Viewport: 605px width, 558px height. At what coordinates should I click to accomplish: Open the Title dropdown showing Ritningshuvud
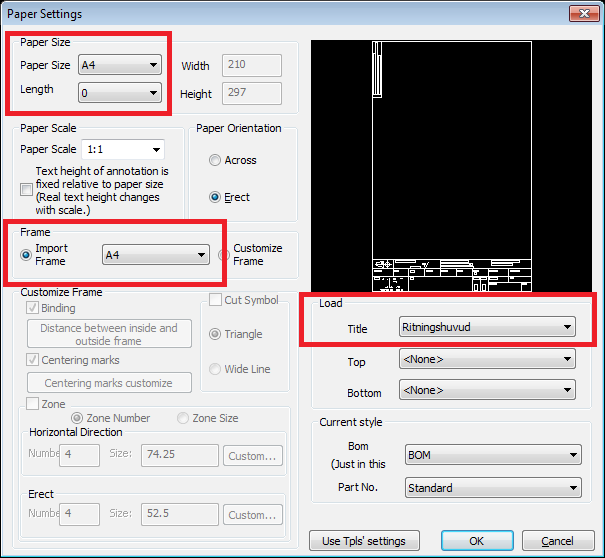click(487, 327)
